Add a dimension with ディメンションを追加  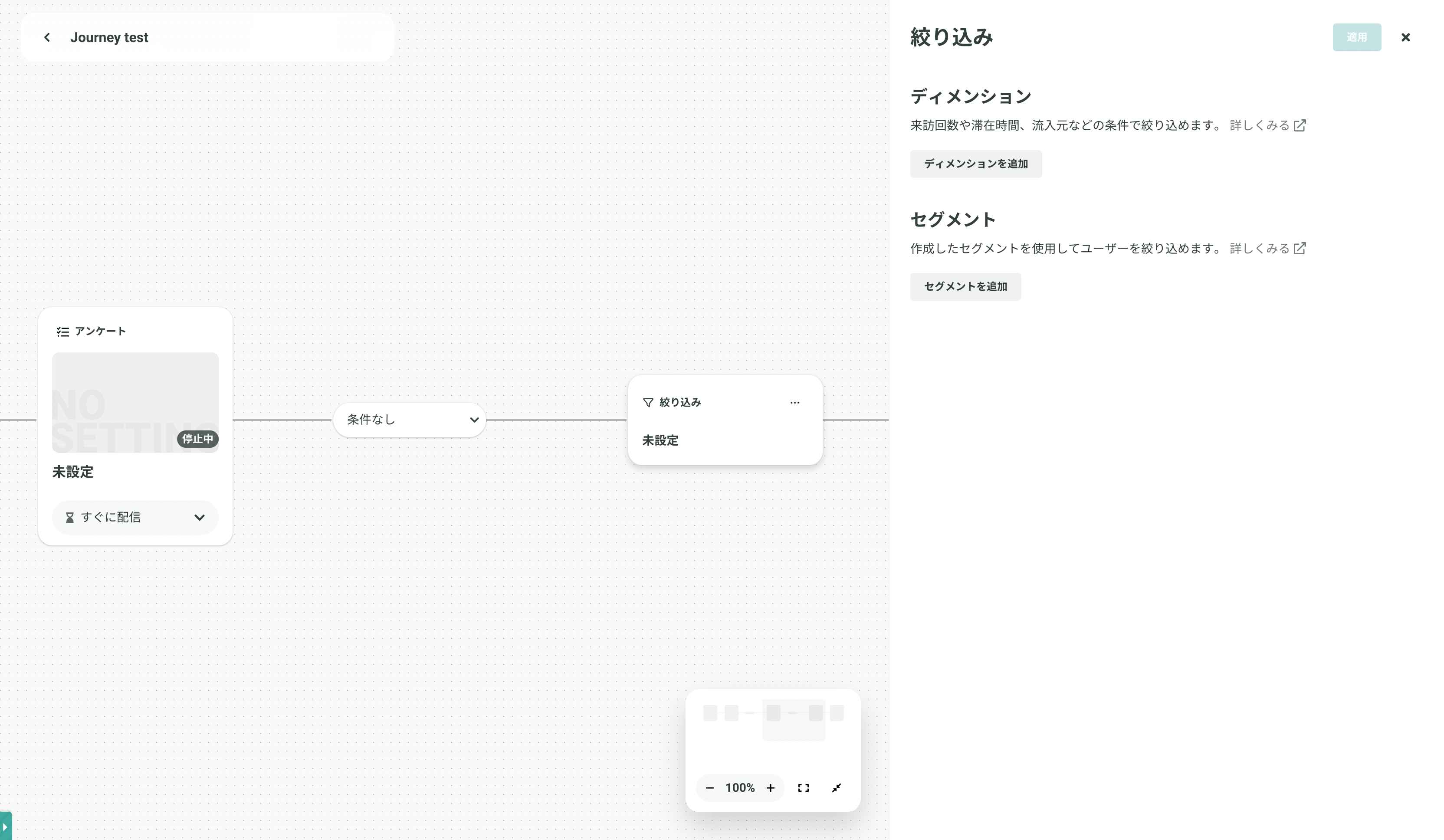tap(975, 164)
